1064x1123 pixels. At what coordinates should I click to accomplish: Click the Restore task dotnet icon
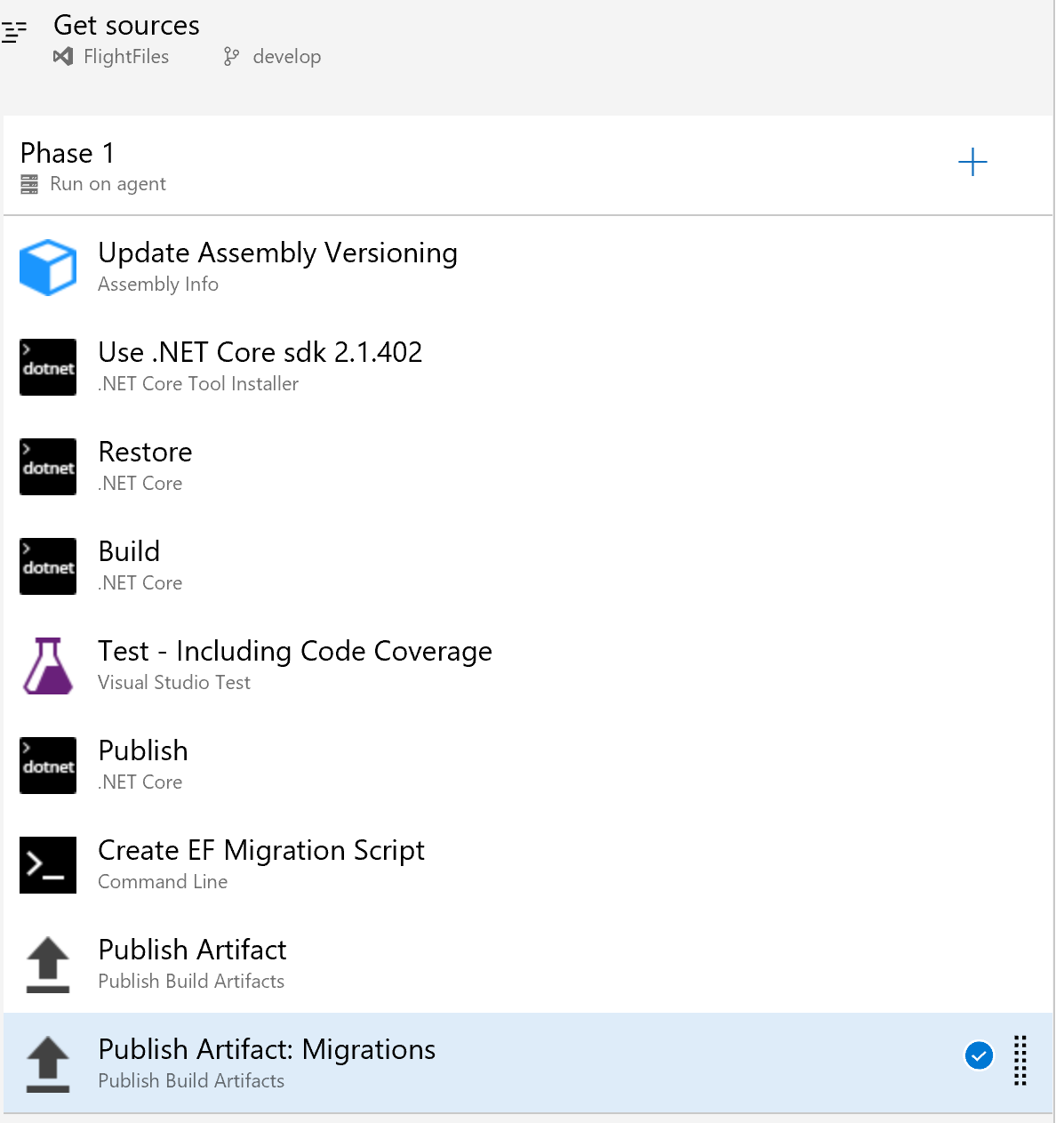tap(48, 467)
